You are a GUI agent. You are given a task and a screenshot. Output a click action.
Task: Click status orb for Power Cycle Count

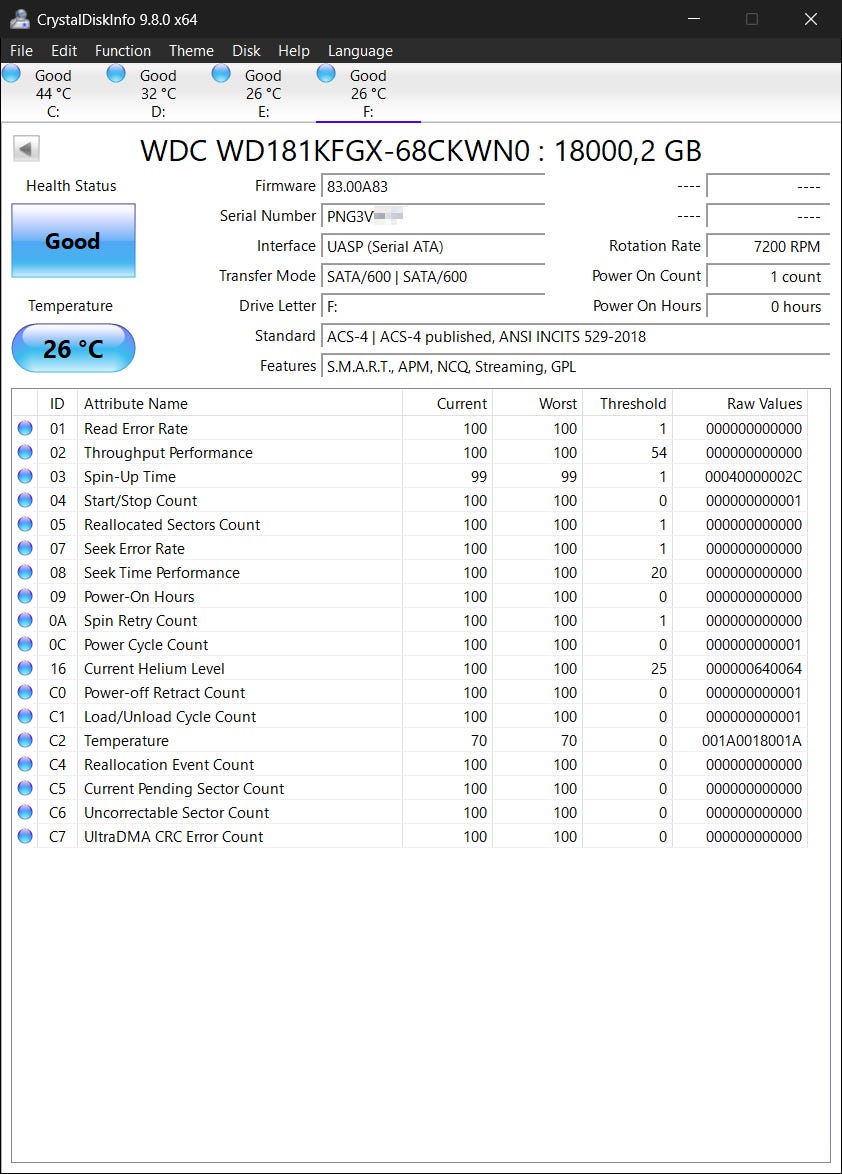point(25,644)
